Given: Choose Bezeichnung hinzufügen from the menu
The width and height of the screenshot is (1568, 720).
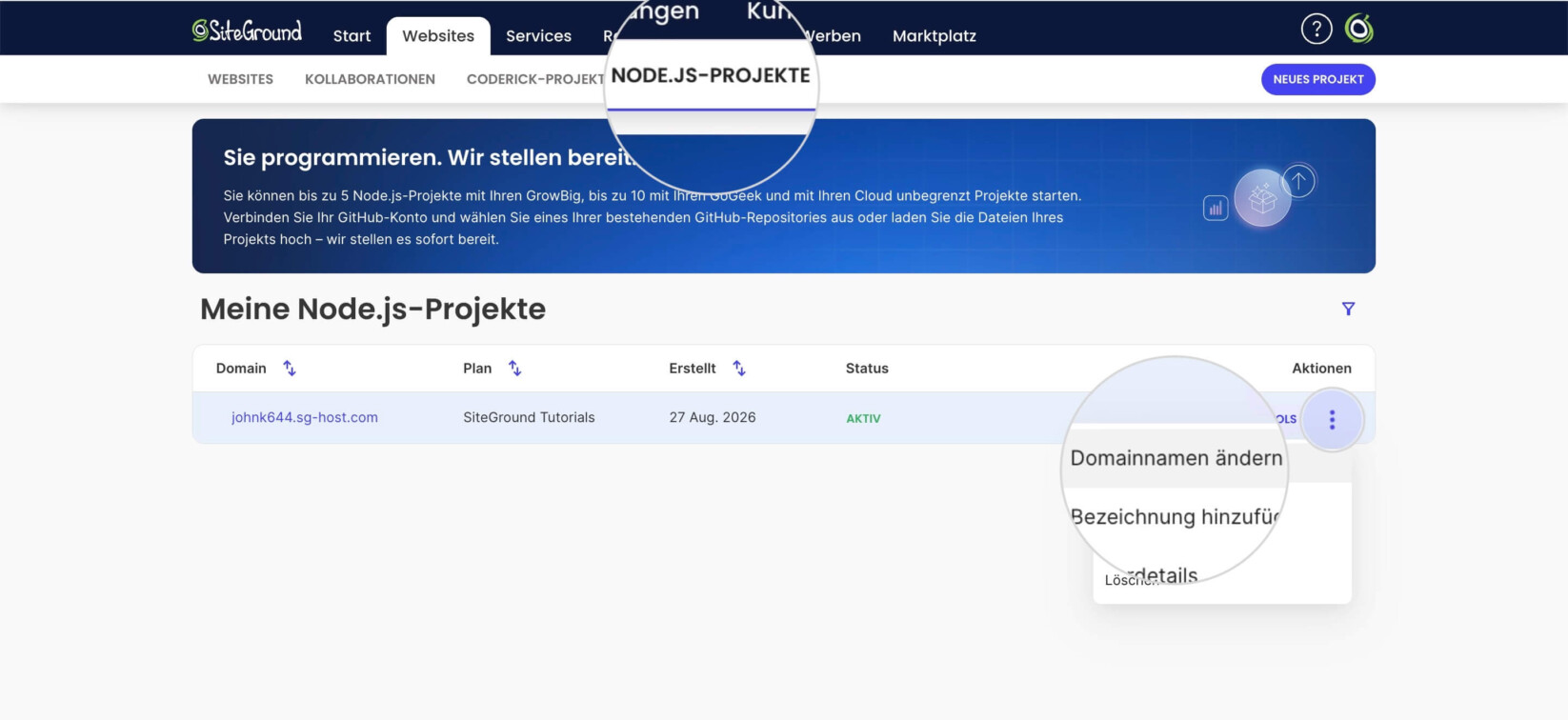Looking at the screenshot, I should 1175,517.
